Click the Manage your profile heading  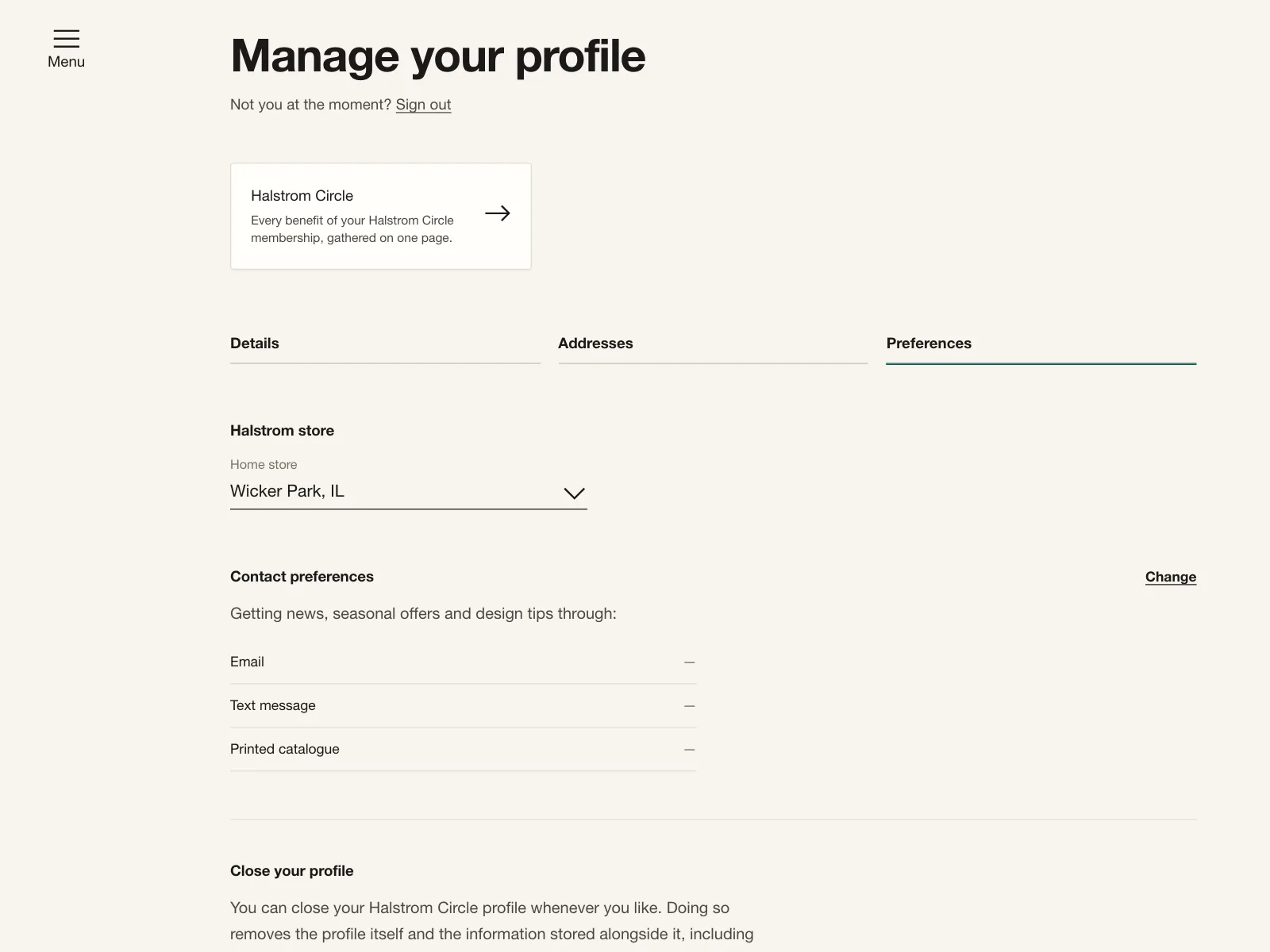coord(437,56)
